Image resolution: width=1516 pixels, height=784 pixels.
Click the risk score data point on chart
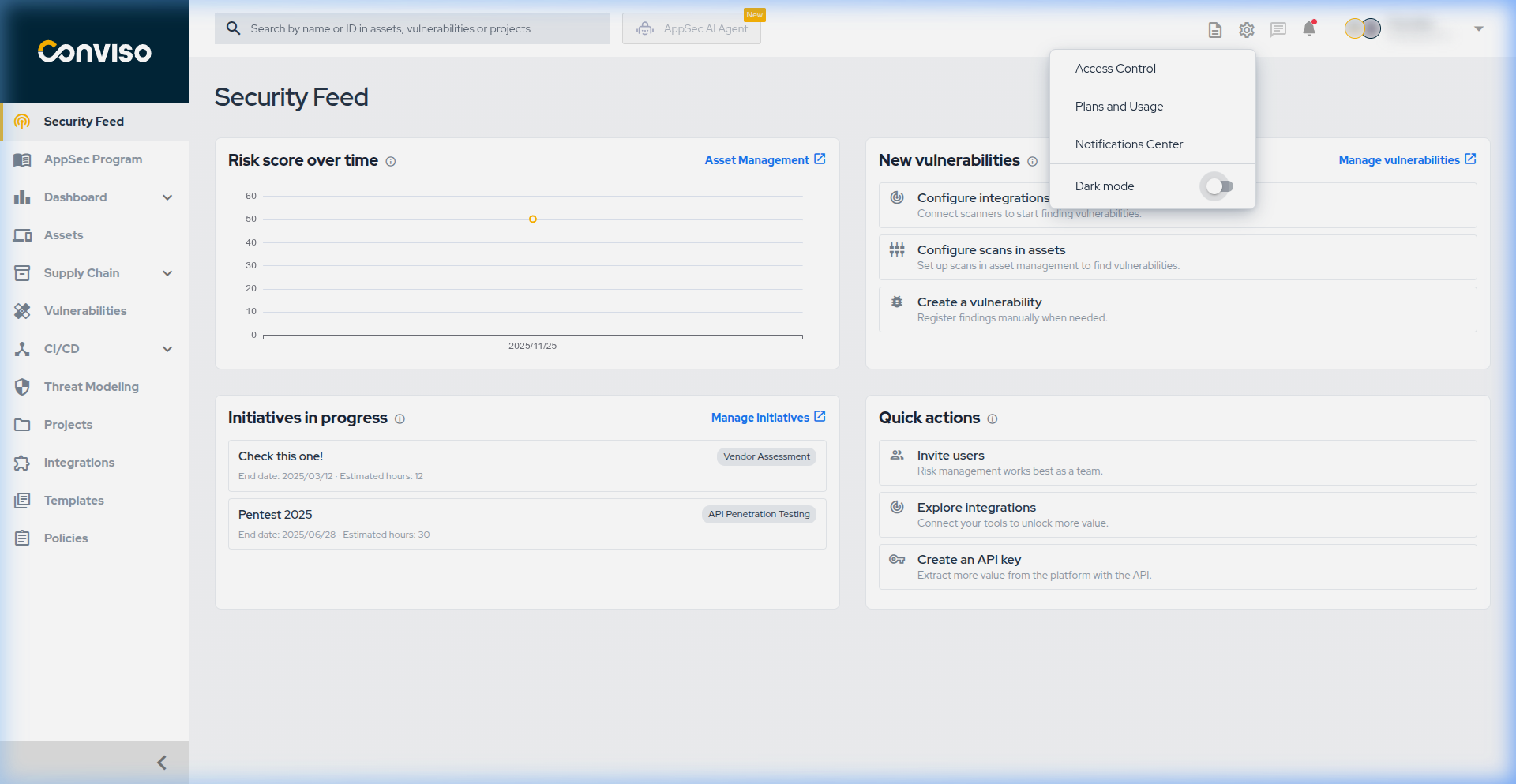pyautogui.click(x=533, y=219)
